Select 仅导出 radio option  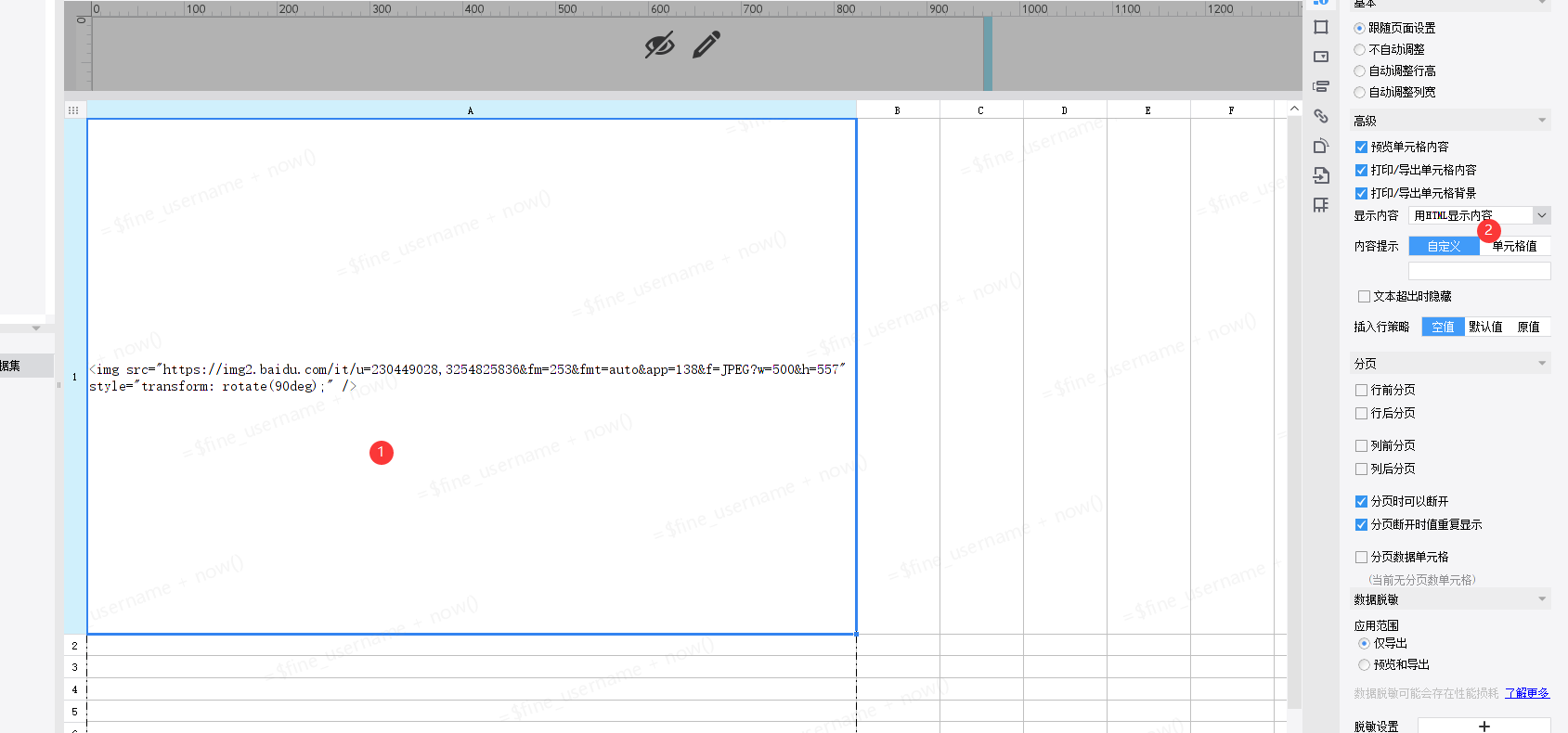tap(1364, 643)
